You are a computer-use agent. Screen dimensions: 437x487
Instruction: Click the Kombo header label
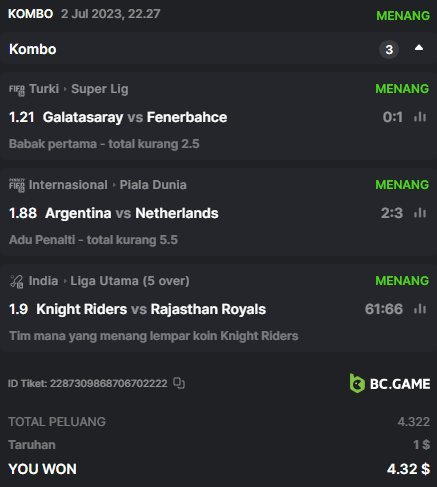[x=33, y=49]
